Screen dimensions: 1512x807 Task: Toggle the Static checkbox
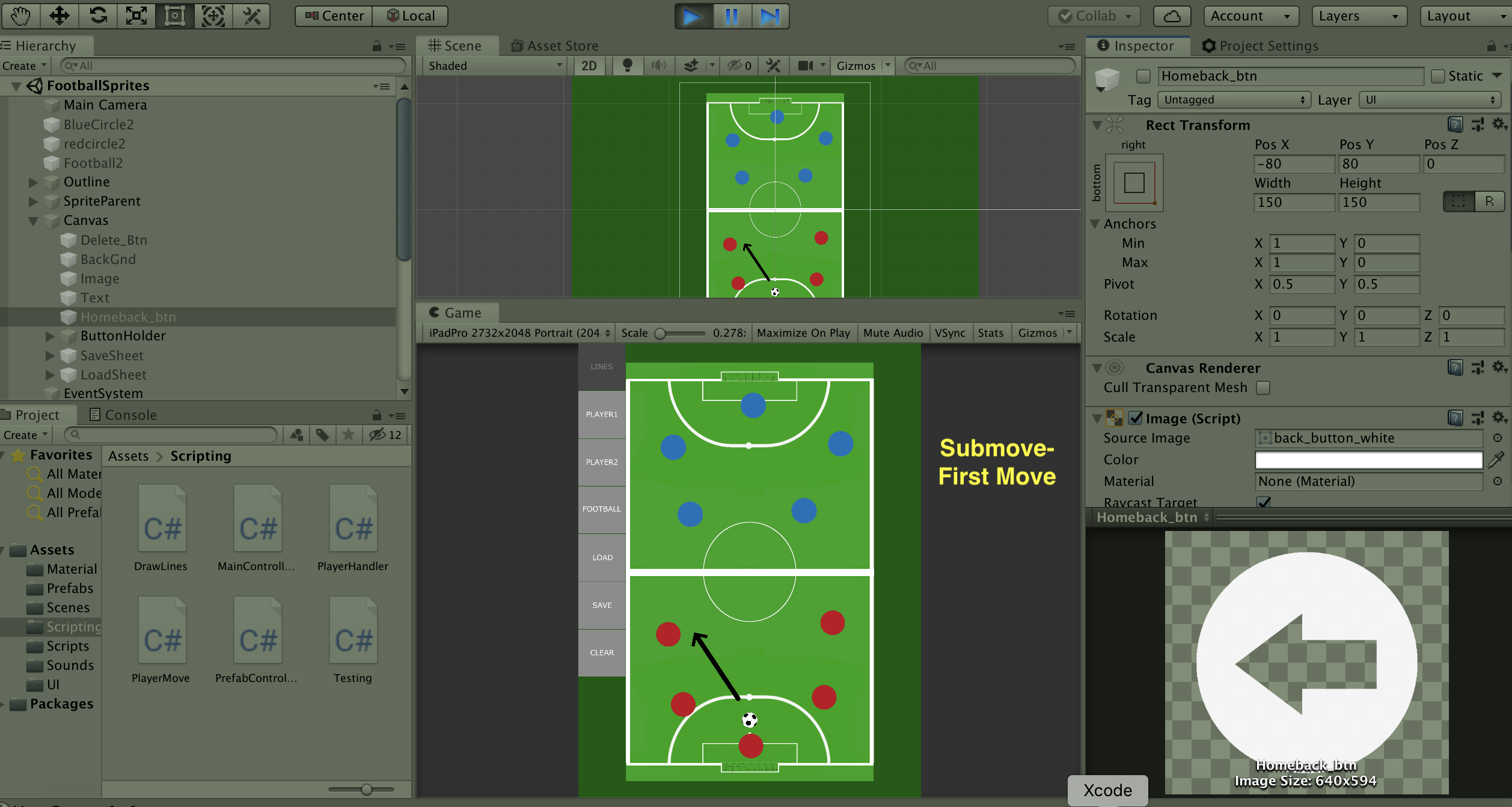pos(1438,76)
